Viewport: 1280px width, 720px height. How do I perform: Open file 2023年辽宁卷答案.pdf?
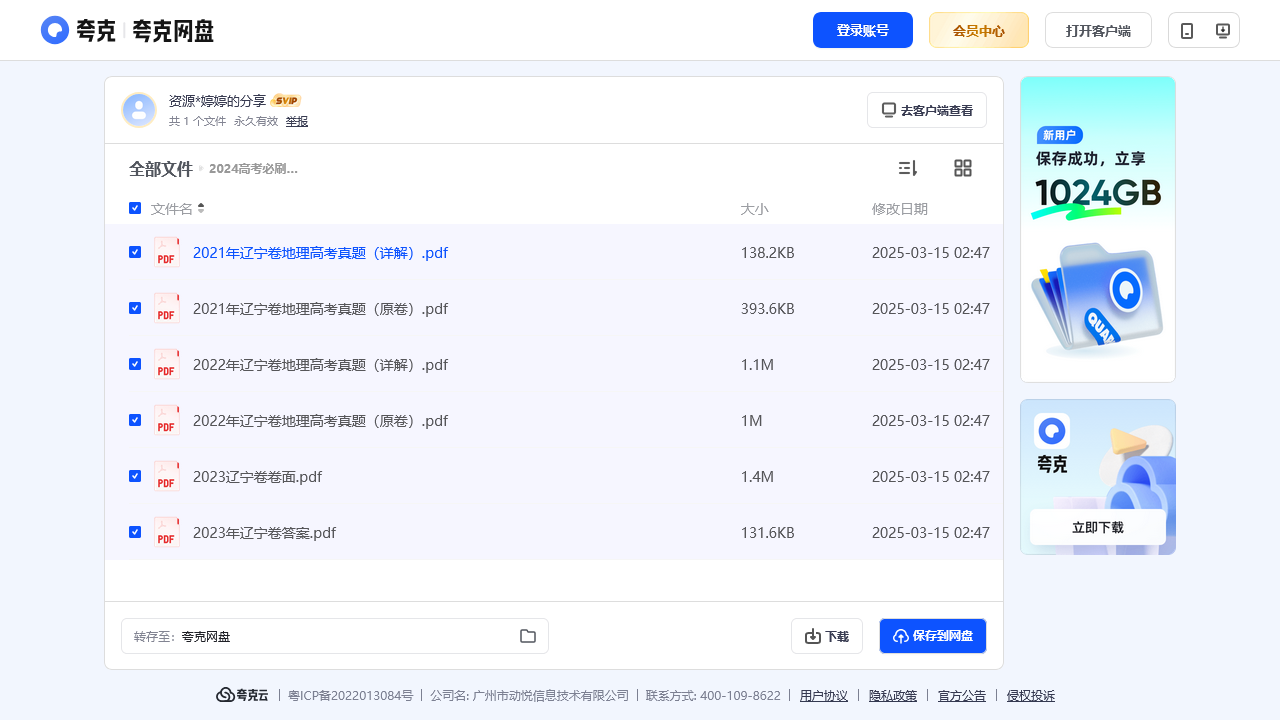264,533
